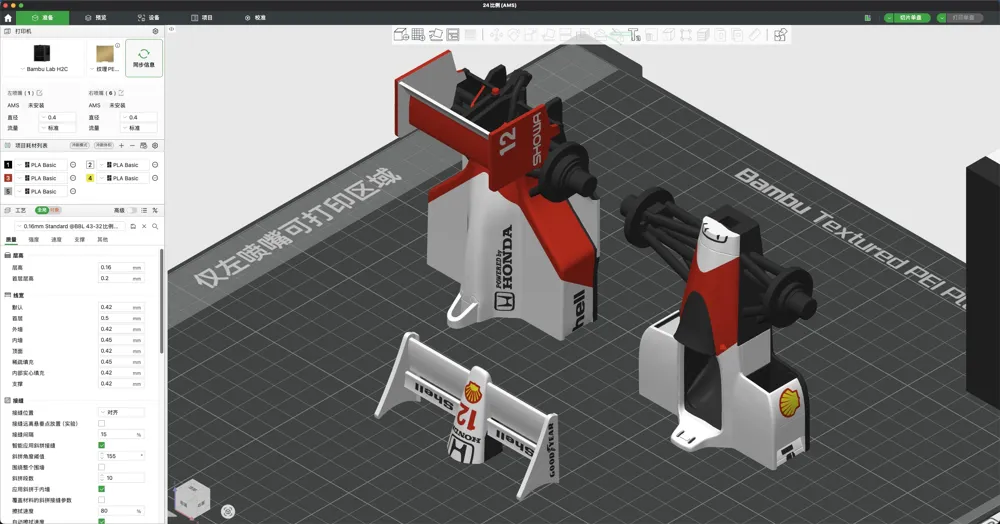
Task: Click the Arrange all objects toolbar icon
Action: click(x=453, y=34)
